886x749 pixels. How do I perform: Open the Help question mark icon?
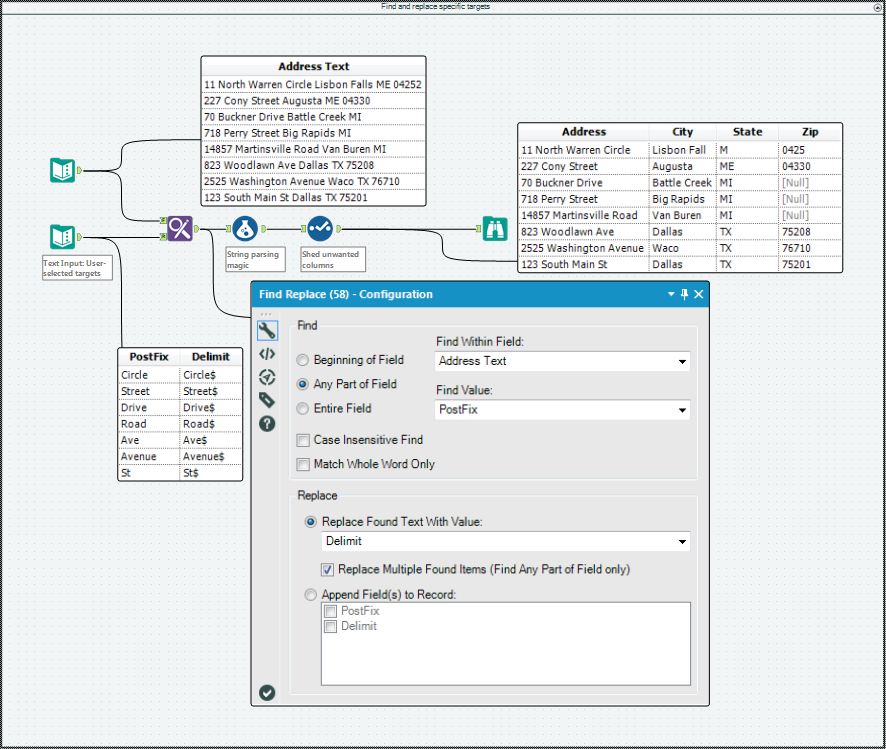pos(267,423)
